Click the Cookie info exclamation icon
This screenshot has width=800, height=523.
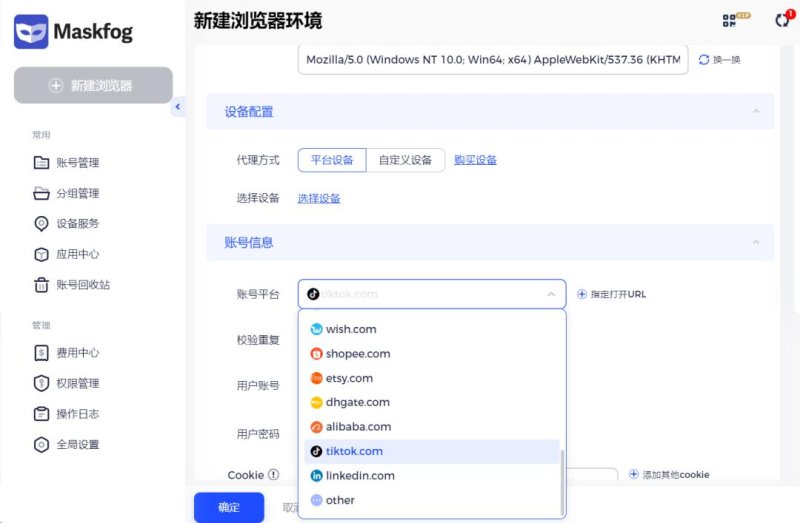274,475
